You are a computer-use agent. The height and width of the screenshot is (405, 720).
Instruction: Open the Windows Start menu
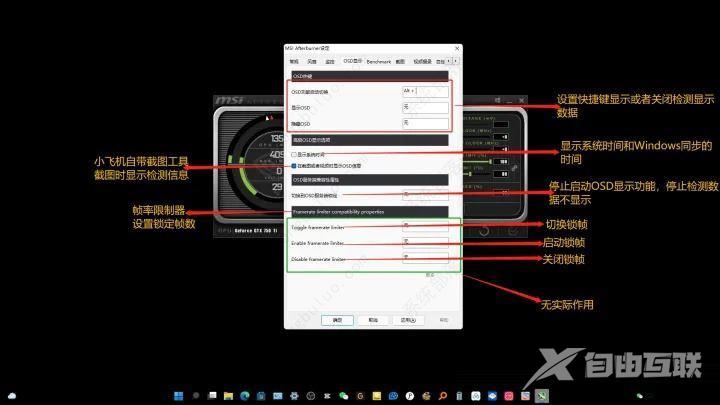pyautogui.click(x=179, y=396)
